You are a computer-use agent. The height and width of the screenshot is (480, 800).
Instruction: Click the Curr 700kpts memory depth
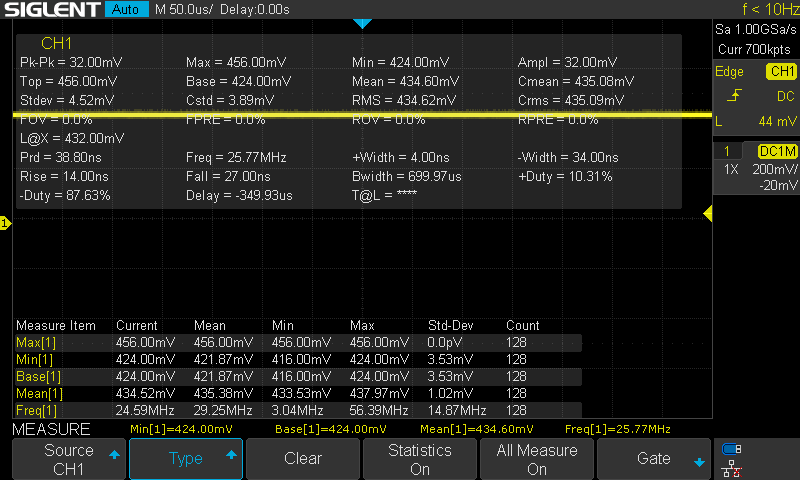coord(754,49)
